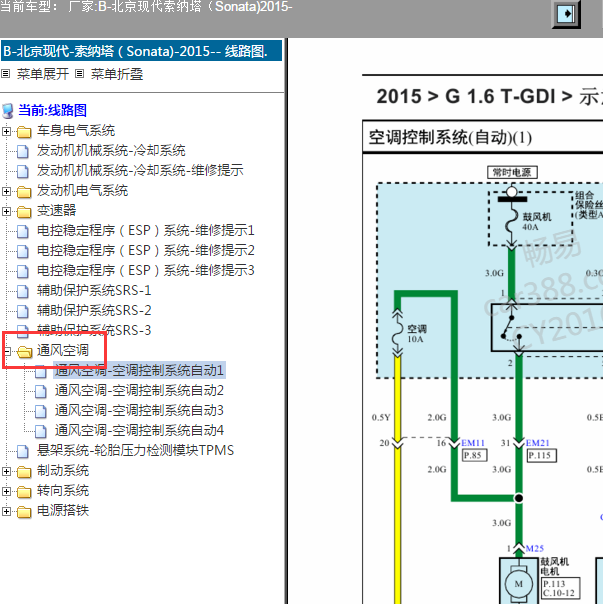
Task: Open 发动机机械系统-冷却系统-维修提示 page
Action: (x=140, y=171)
